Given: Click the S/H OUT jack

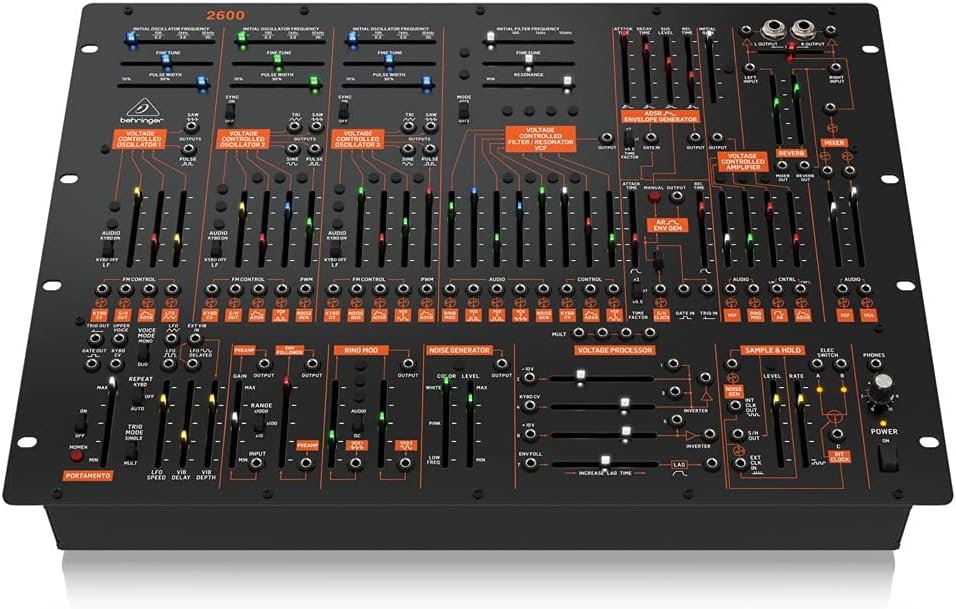Looking at the screenshot, I should pos(738,435).
